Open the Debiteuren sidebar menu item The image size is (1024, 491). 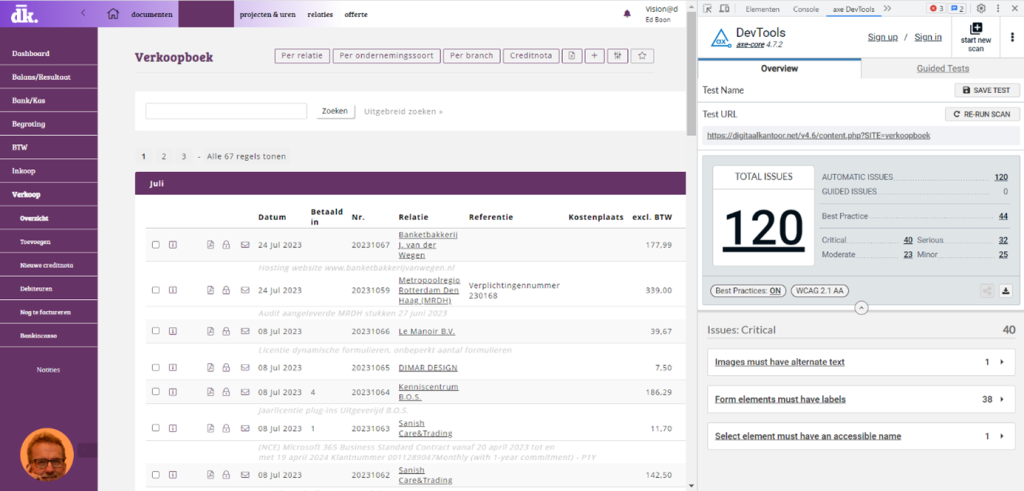coord(36,288)
